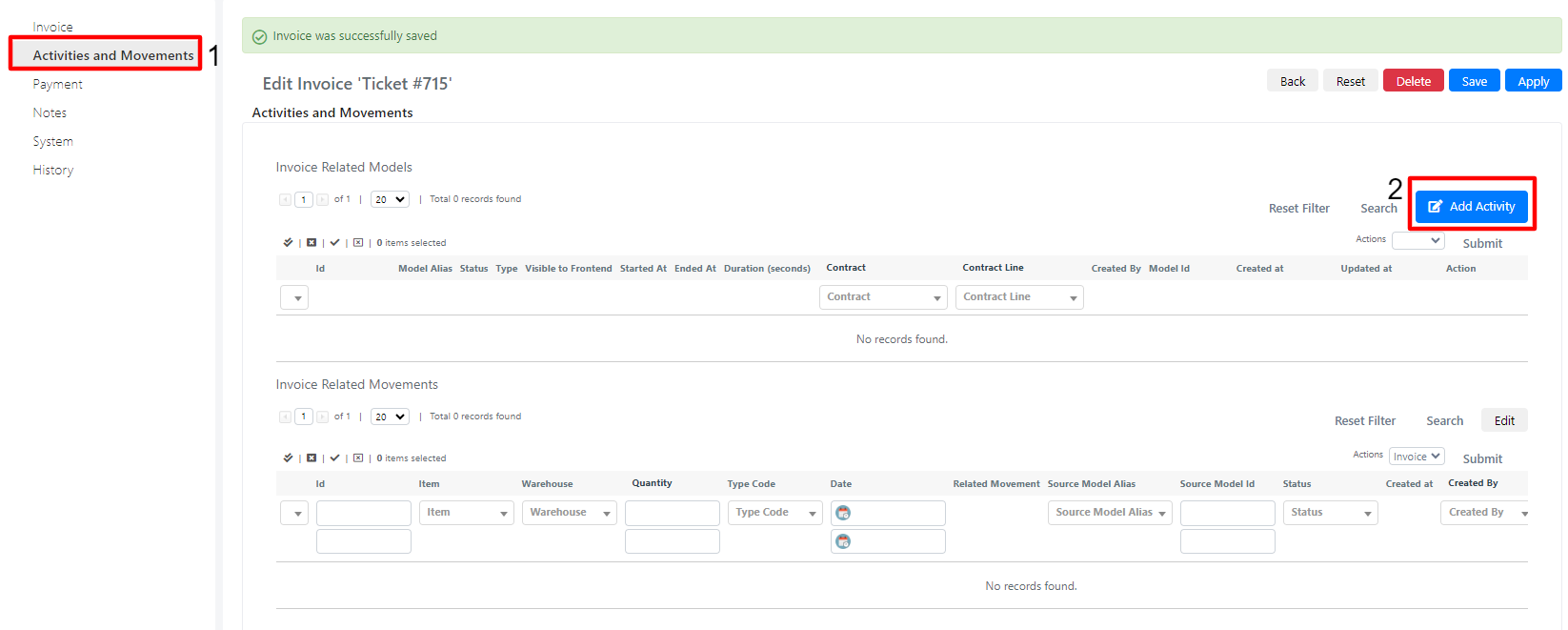The width and height of the screenshot is (1568, 630).
Task: Click unselect-visible boxed X icon in Related Models grid
Action: pos(358,242)
